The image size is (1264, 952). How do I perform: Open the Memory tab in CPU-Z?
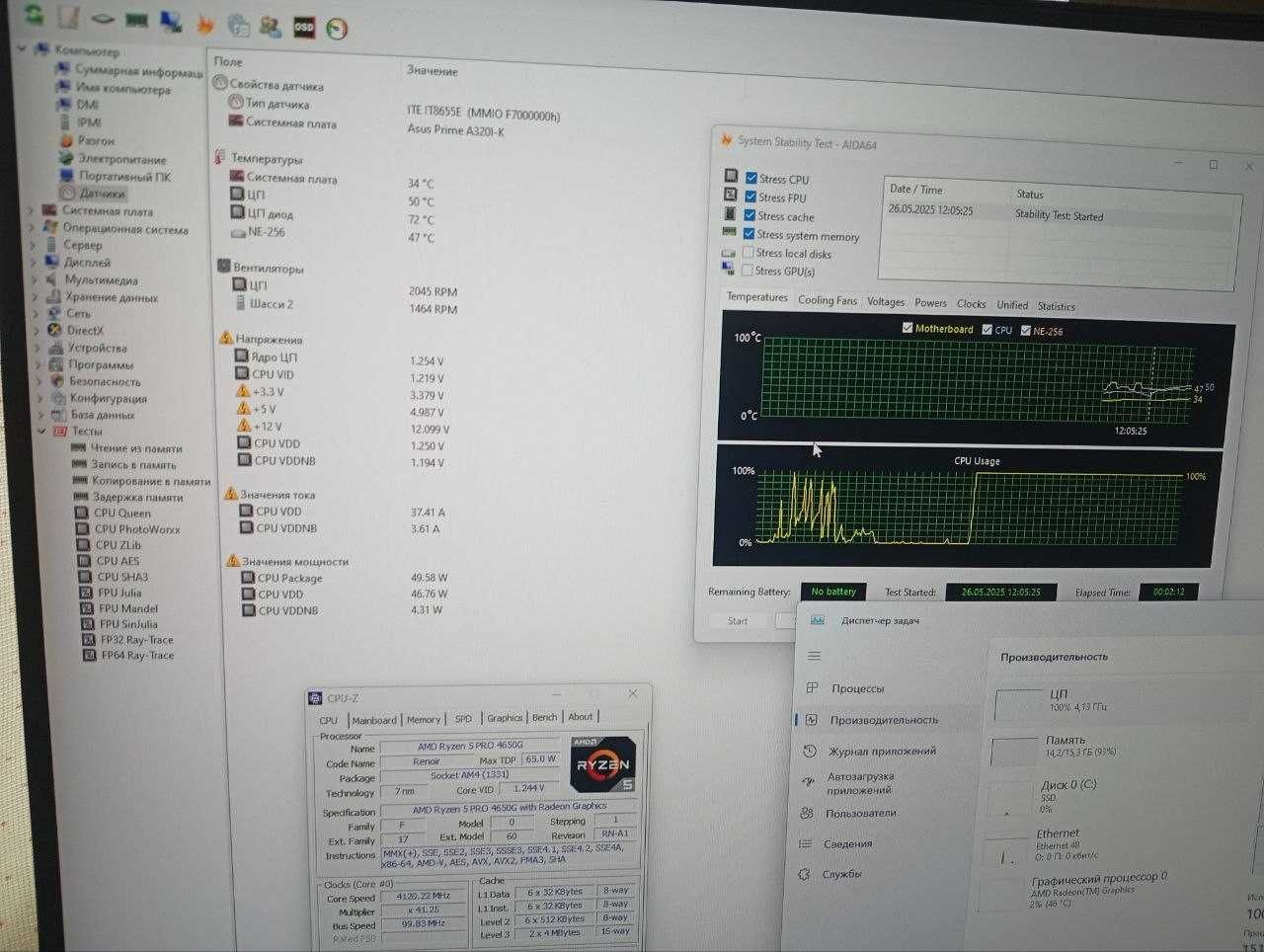424,719
